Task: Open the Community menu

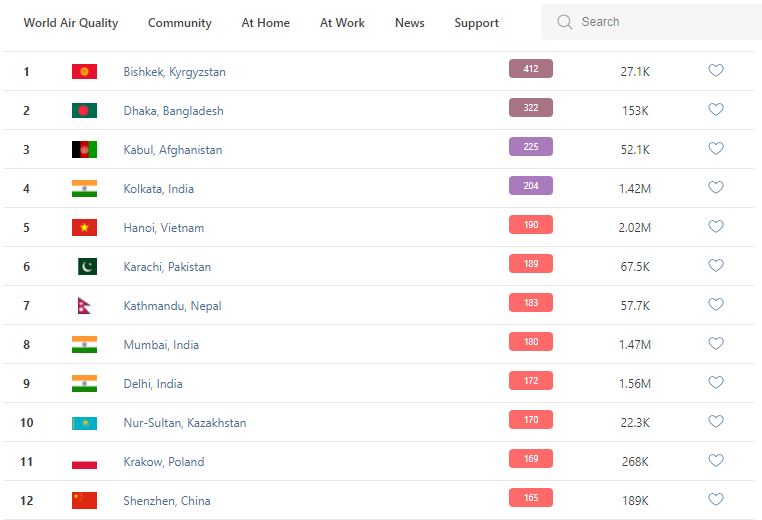Action: (180, 23)
